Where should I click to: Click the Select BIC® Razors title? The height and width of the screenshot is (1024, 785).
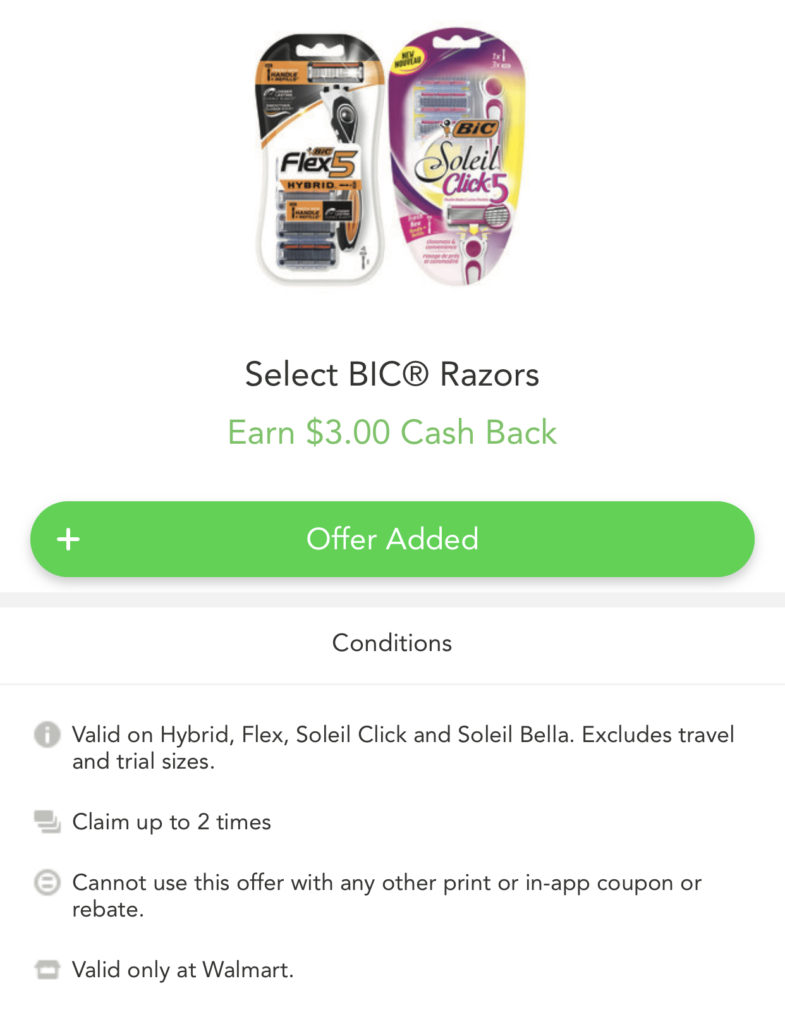392,375
